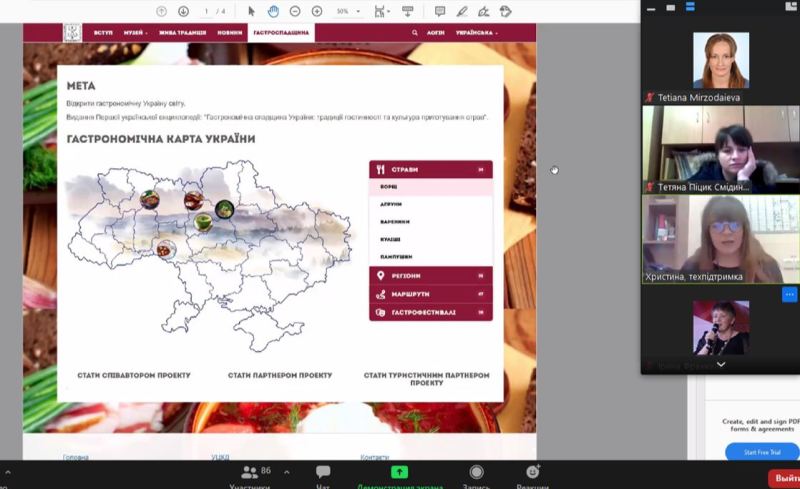Screen dimensions: 800x489
Task: Click the red Выйти leave button
Action: pyautogui.click(x=784, y=478)
